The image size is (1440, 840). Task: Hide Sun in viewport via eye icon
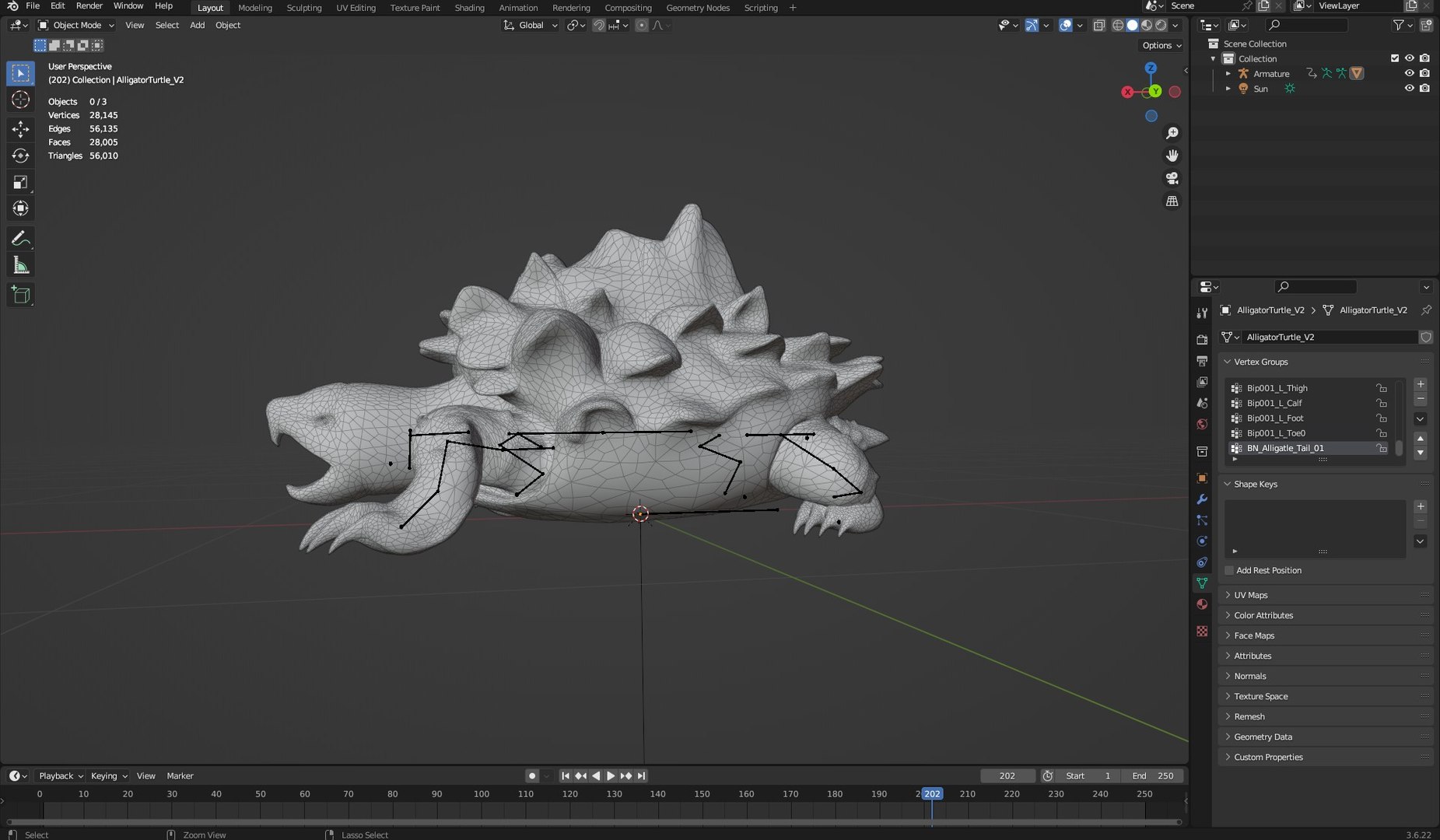pos(1409,89)
